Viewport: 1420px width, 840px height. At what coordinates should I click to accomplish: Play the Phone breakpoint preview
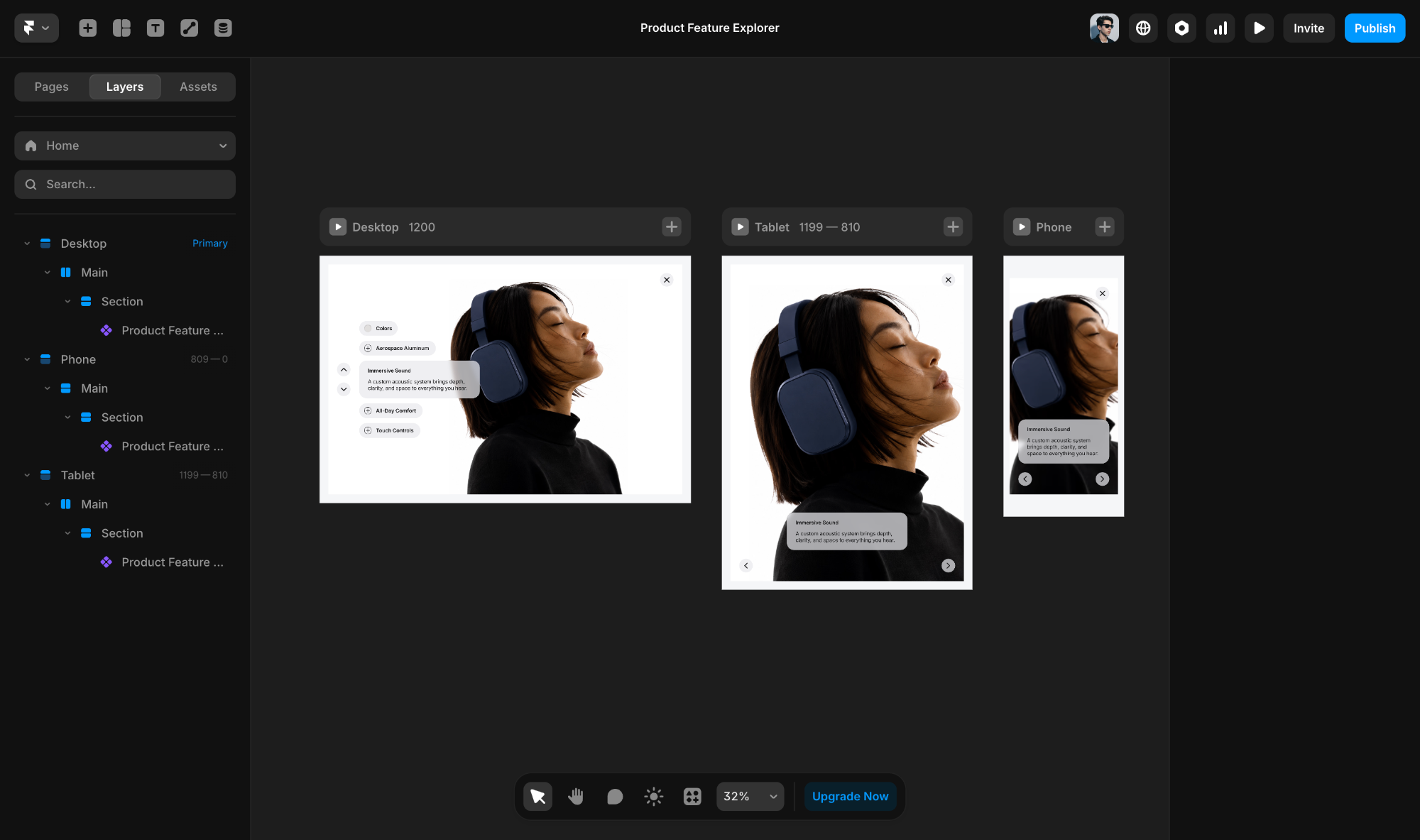(x=1021, y=227)
